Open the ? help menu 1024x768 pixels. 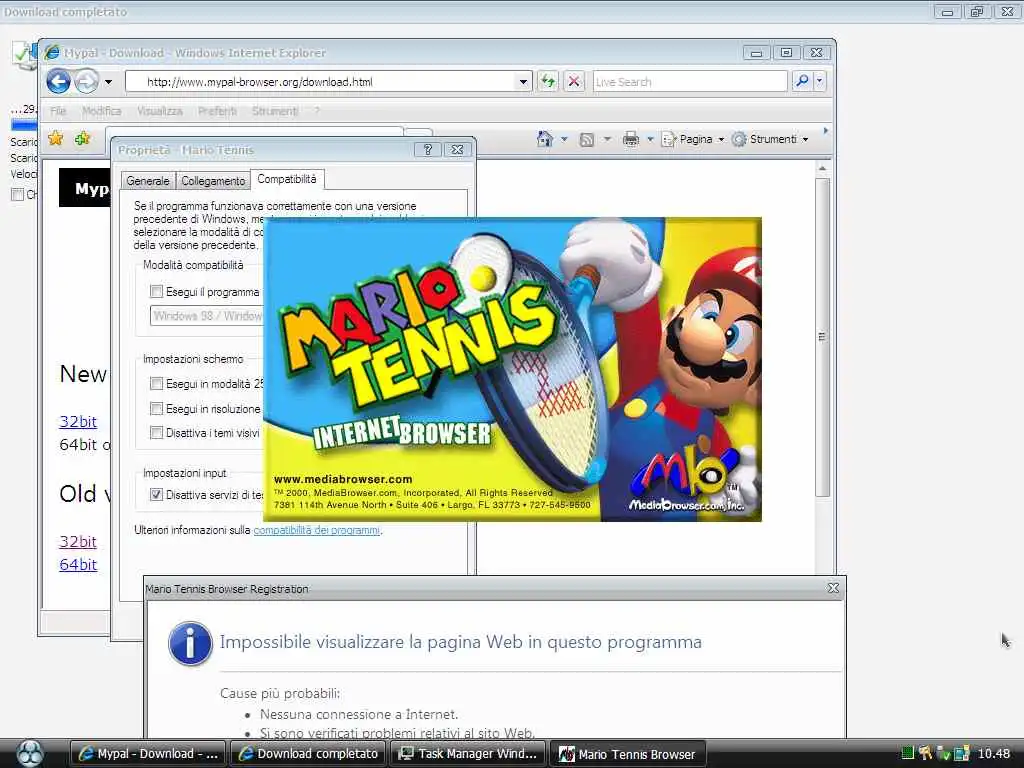click(317, 111)
